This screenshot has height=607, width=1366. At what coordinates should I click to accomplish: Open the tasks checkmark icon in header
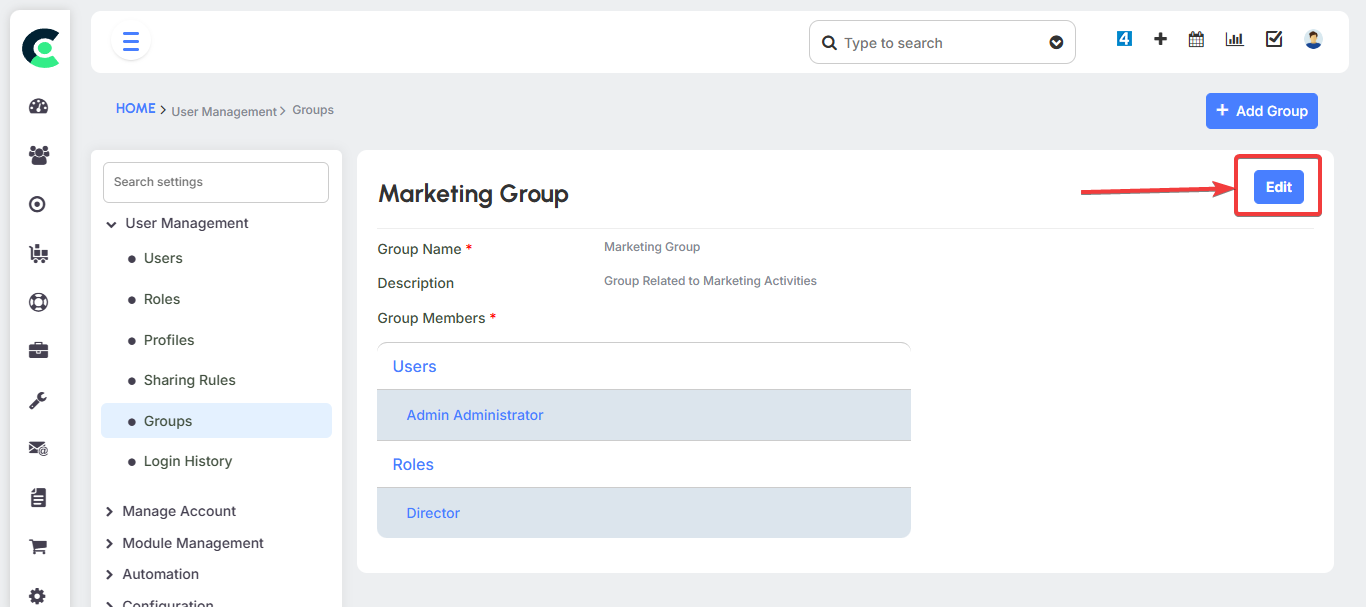(x=1274, y=40)
